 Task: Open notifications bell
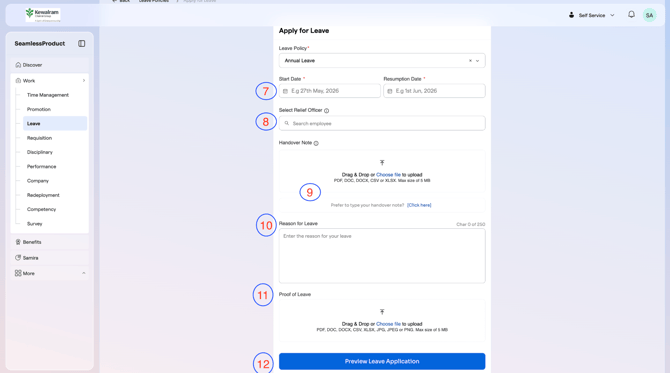point(631,15)
